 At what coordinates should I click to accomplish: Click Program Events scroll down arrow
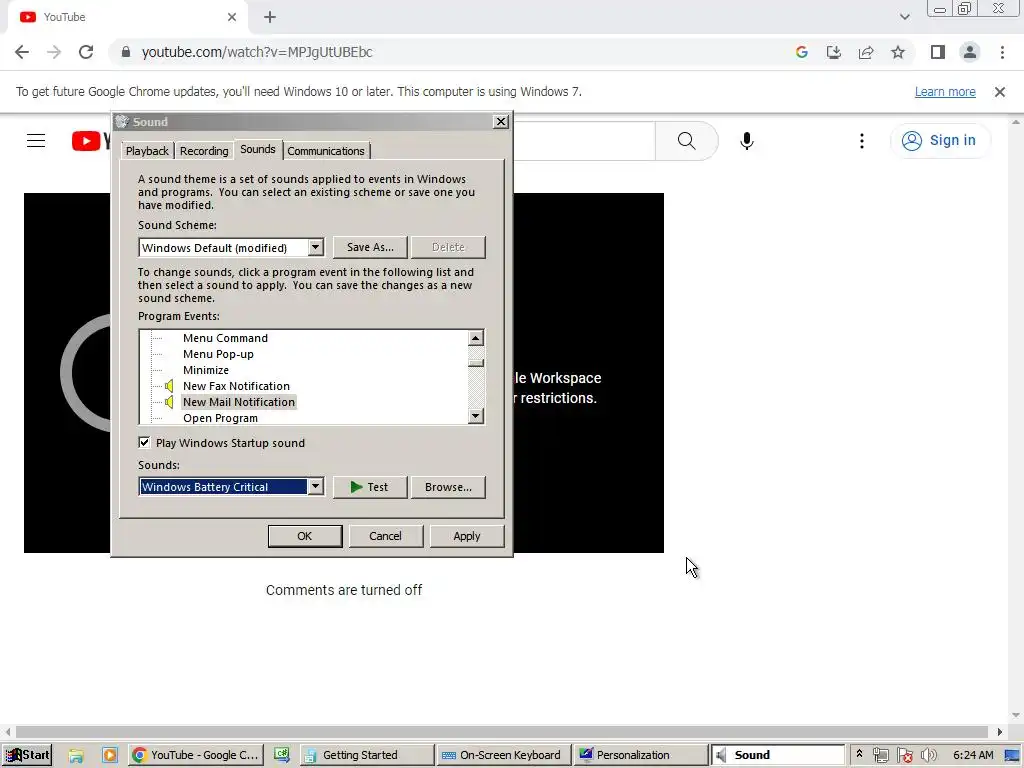(x=475, y=416)
